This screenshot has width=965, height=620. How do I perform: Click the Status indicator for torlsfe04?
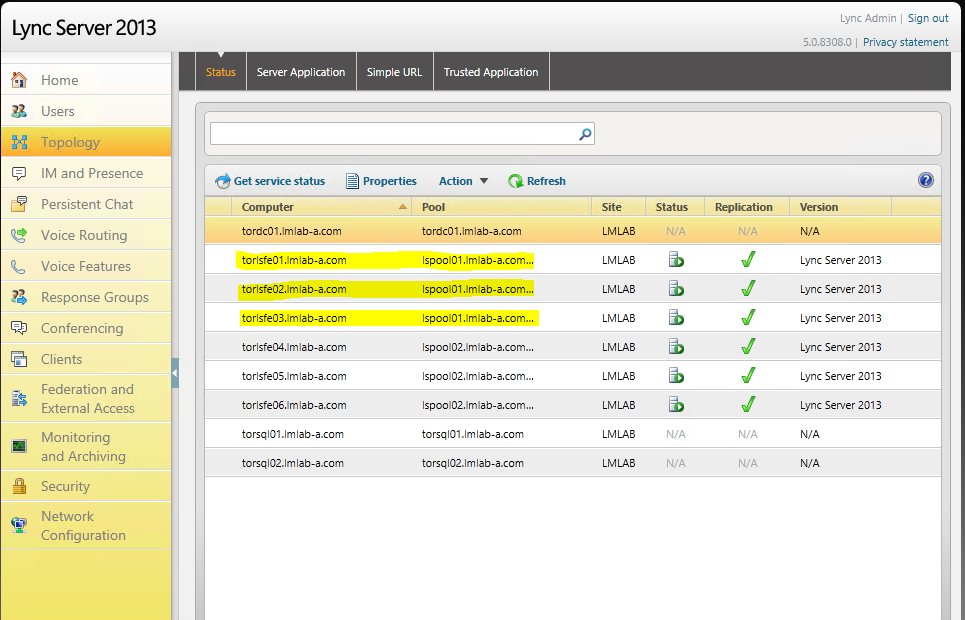(675, 346)
